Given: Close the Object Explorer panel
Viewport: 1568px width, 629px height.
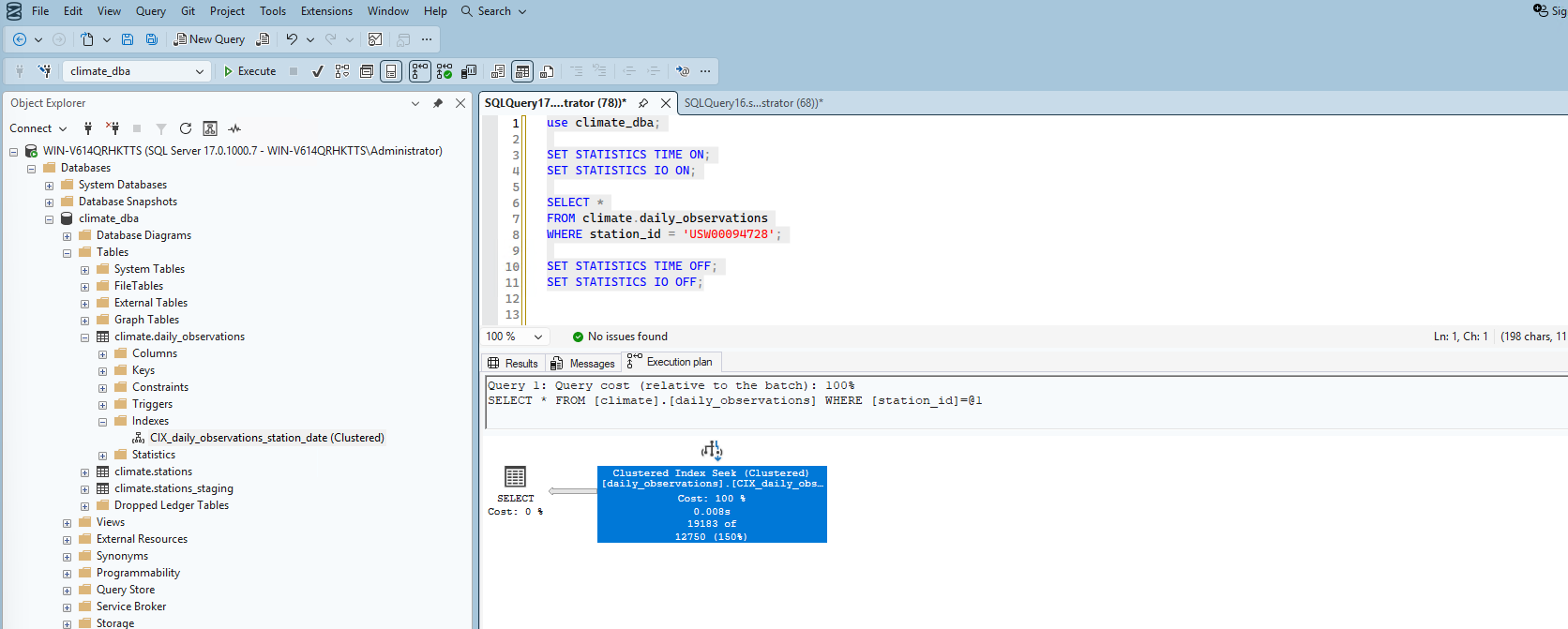Looking at the screenshot, I should 460,103.
